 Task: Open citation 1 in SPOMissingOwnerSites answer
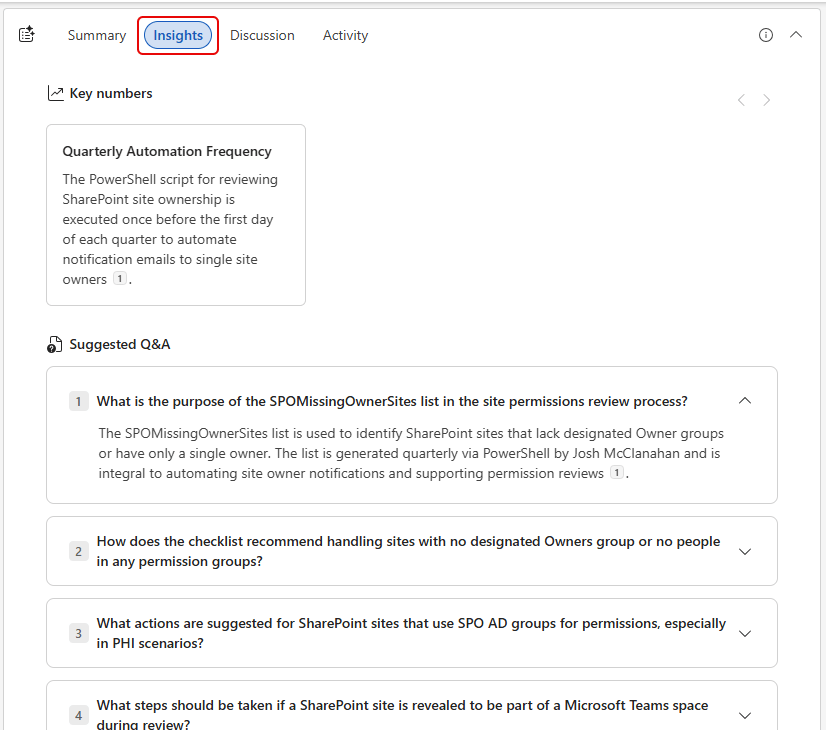(617, 473)
